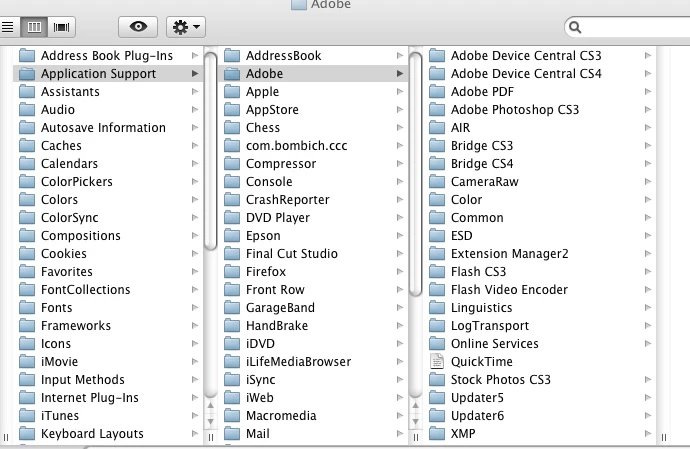The height and width of the screenshot is (449, 690).
Task: Select the Keyboard Layouts folder name
Action: click(92, 434)
